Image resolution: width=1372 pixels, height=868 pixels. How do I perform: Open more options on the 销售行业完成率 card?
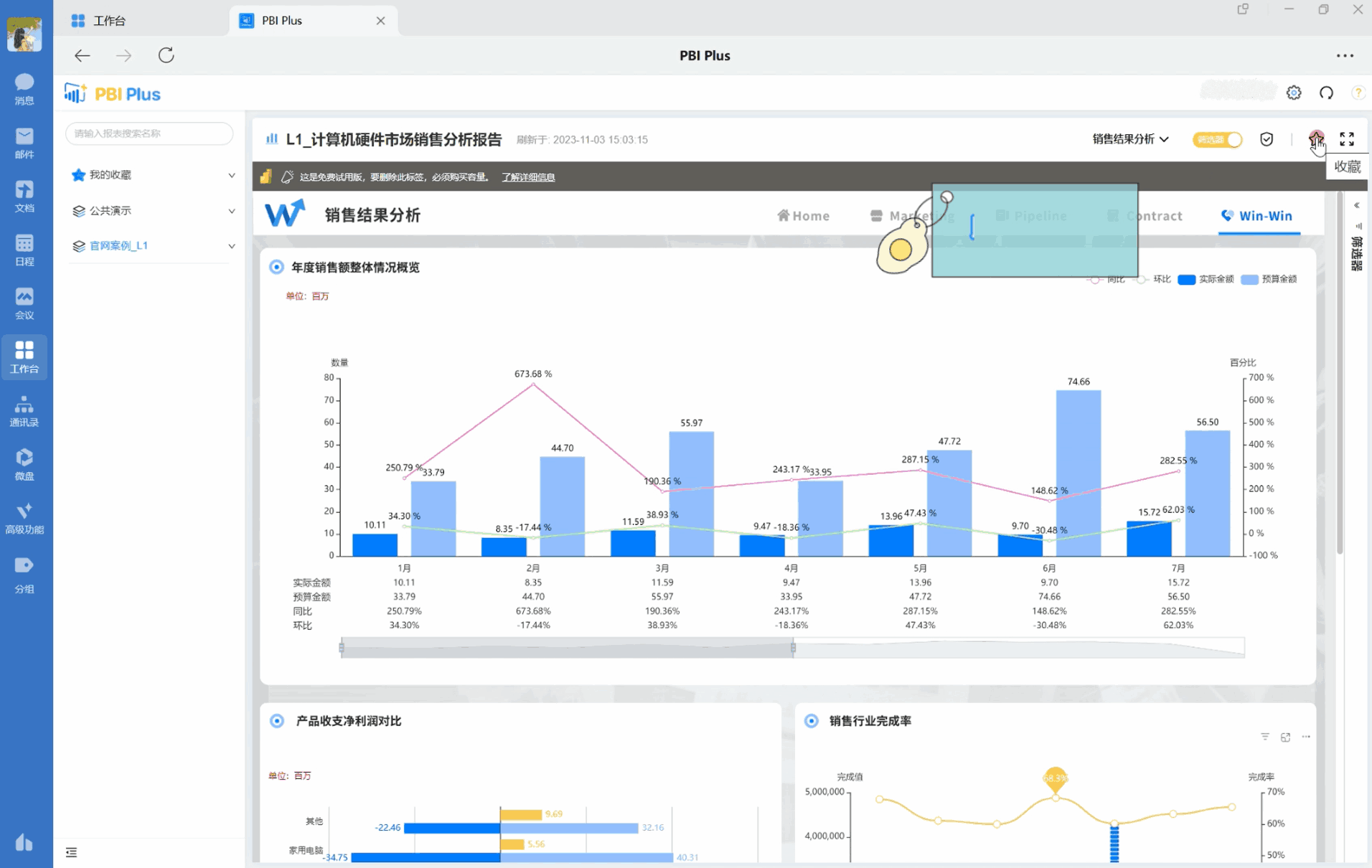tap(1306, 737)
